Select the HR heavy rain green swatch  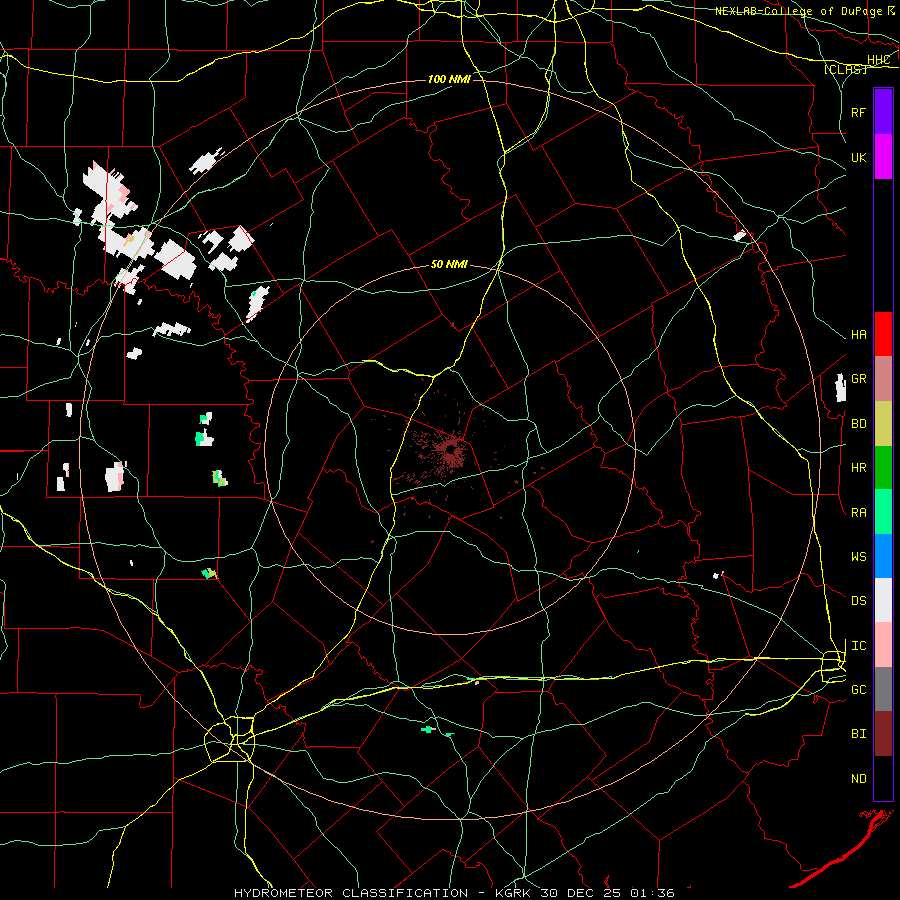[883, 467]
